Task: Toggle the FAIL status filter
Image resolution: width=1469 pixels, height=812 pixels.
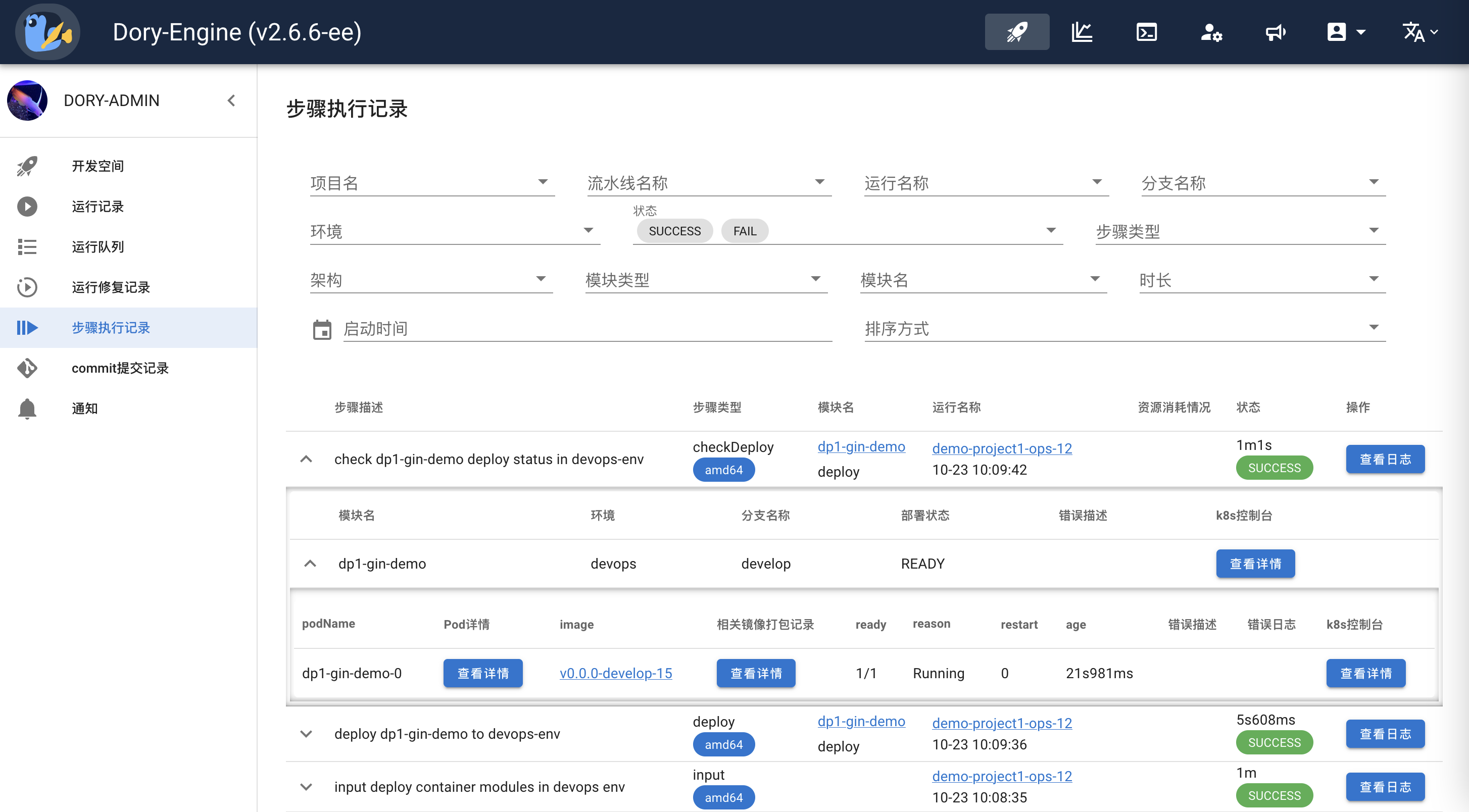Action: point(745,230)
